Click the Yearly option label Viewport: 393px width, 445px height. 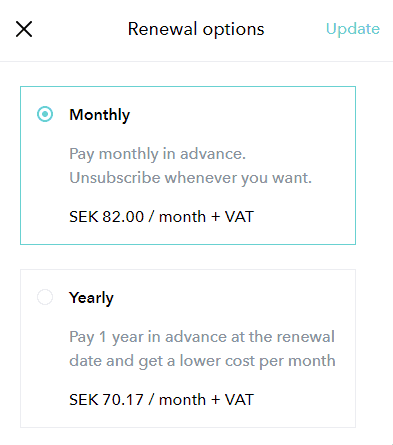tap(91, 298)
